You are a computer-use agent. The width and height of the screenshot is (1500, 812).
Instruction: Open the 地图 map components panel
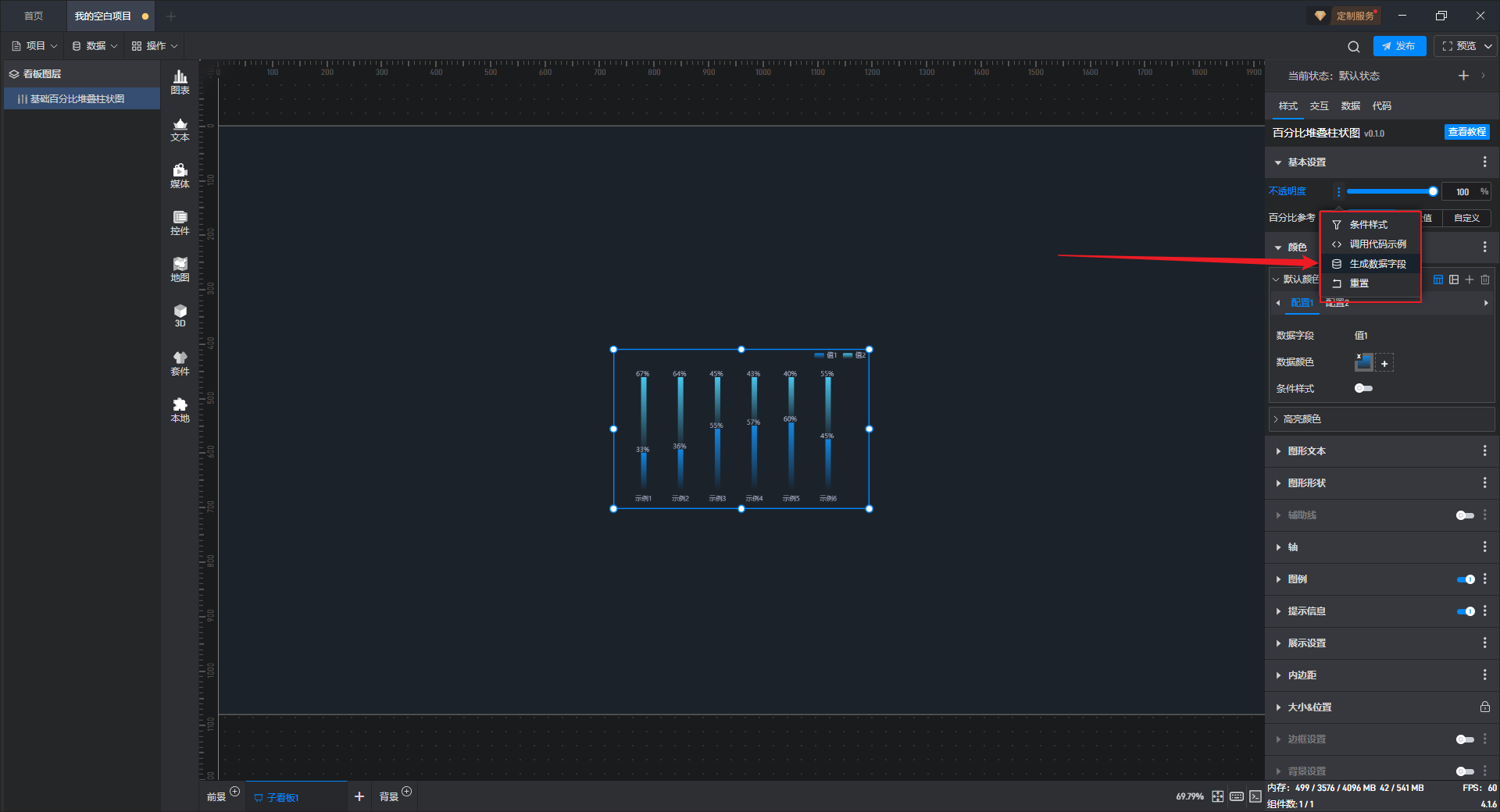click(180, 269)
